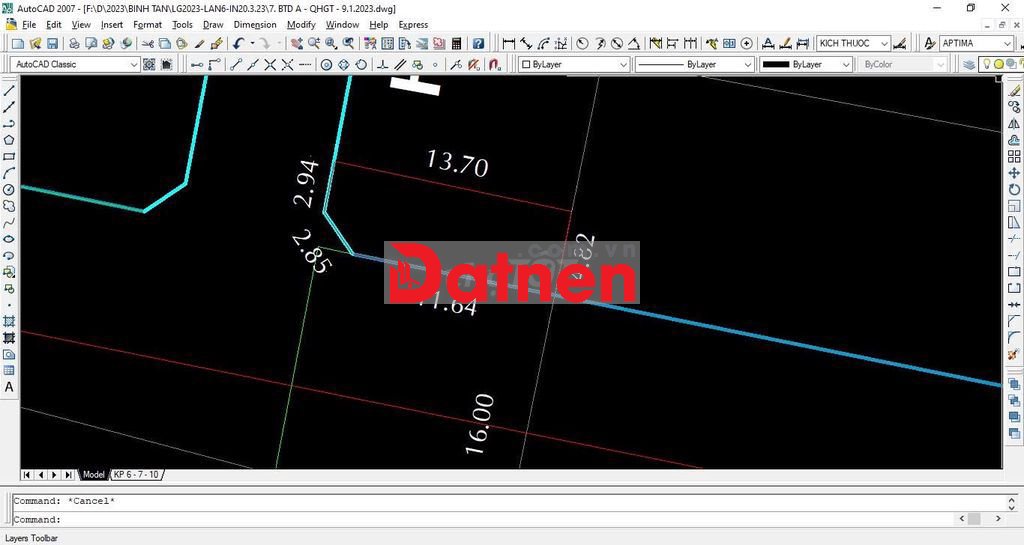Switch to the KP 6 - 7 - 10 layout tab
The height and width of the screenshot is (545, 1024).
136,474
